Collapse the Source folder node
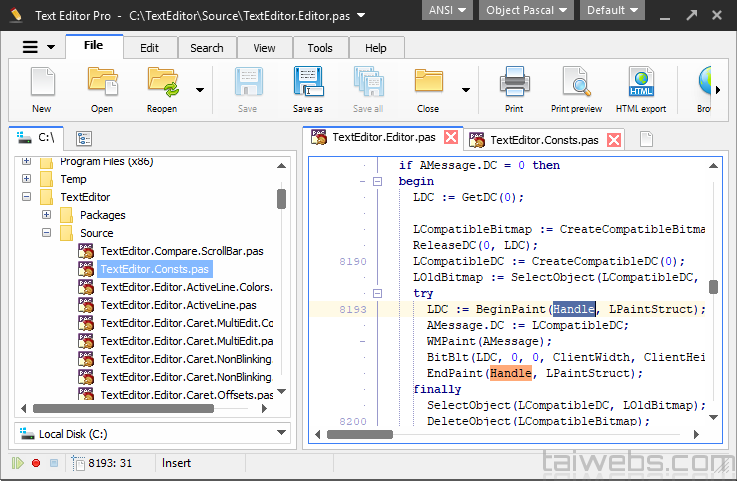The width and height of the screenshot is (737, 481). [x=46, y=233]
